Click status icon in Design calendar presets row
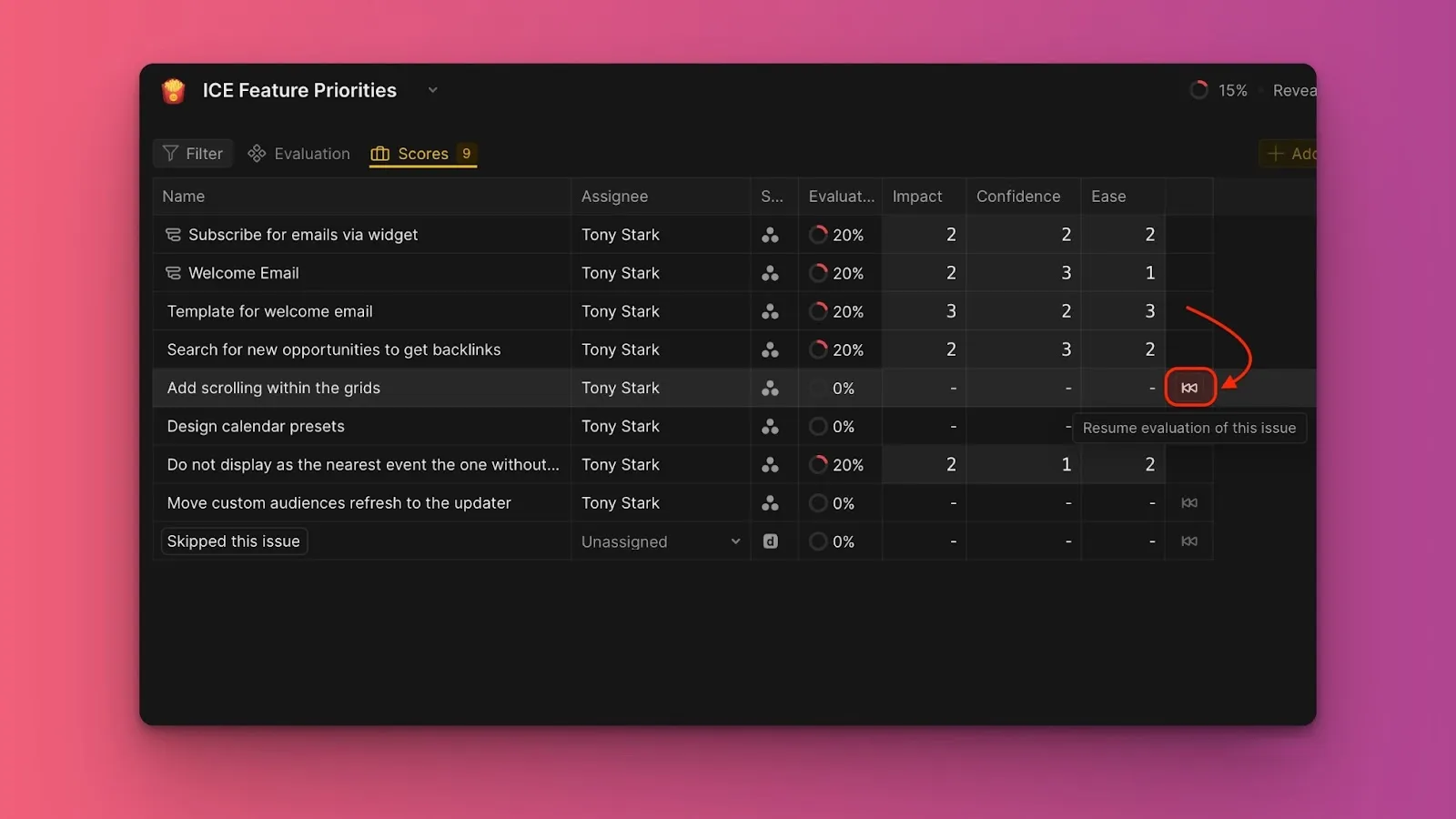The image size is (1456, 819). click(x=770, y=427)
